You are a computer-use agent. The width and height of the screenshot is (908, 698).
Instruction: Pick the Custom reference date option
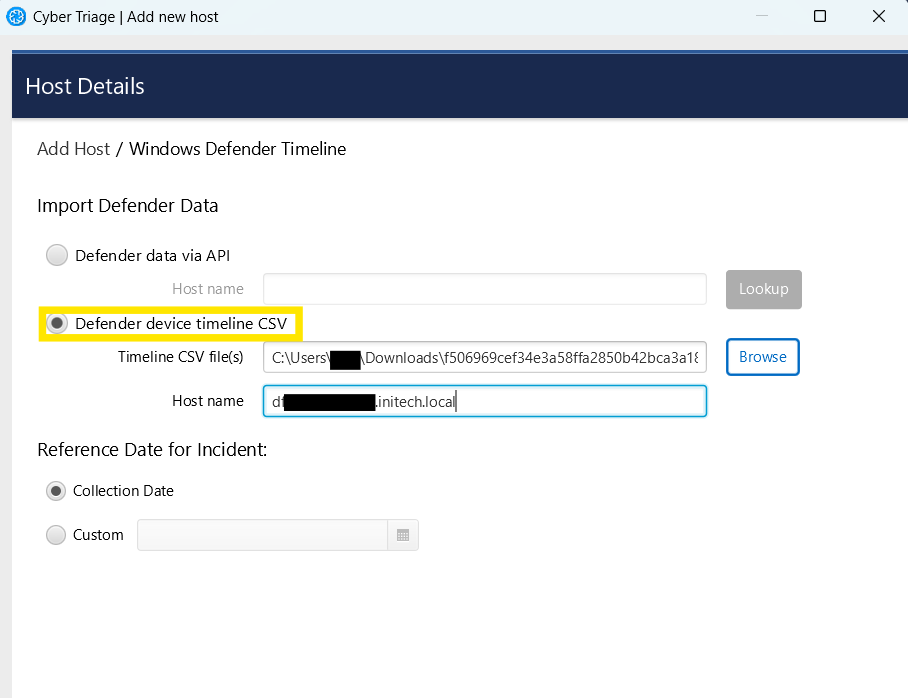pyautogui.click(x=58, y=535)
